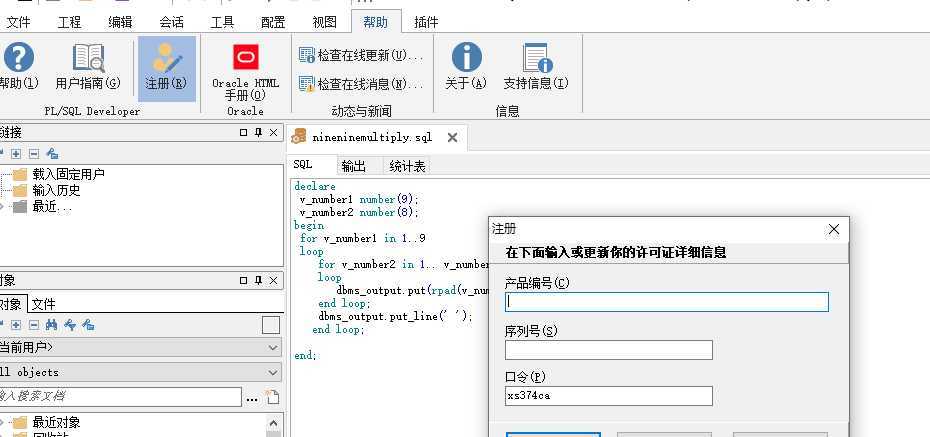Open the 工具 (Tools) ribbon tab
The image size is (930, 437).
pos(222,23)
